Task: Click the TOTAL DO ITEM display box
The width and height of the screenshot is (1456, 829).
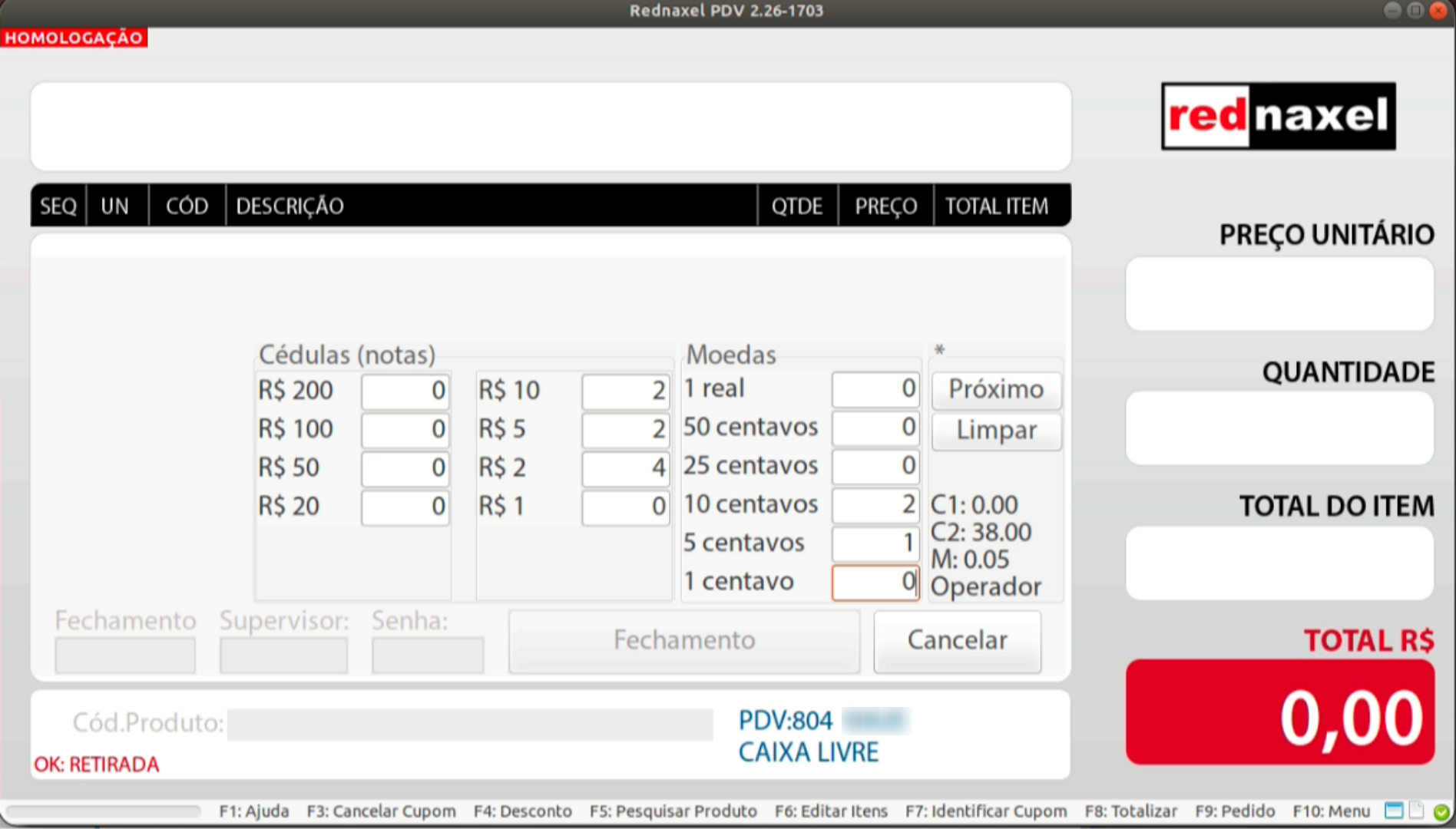Action: pos(1280,563)
